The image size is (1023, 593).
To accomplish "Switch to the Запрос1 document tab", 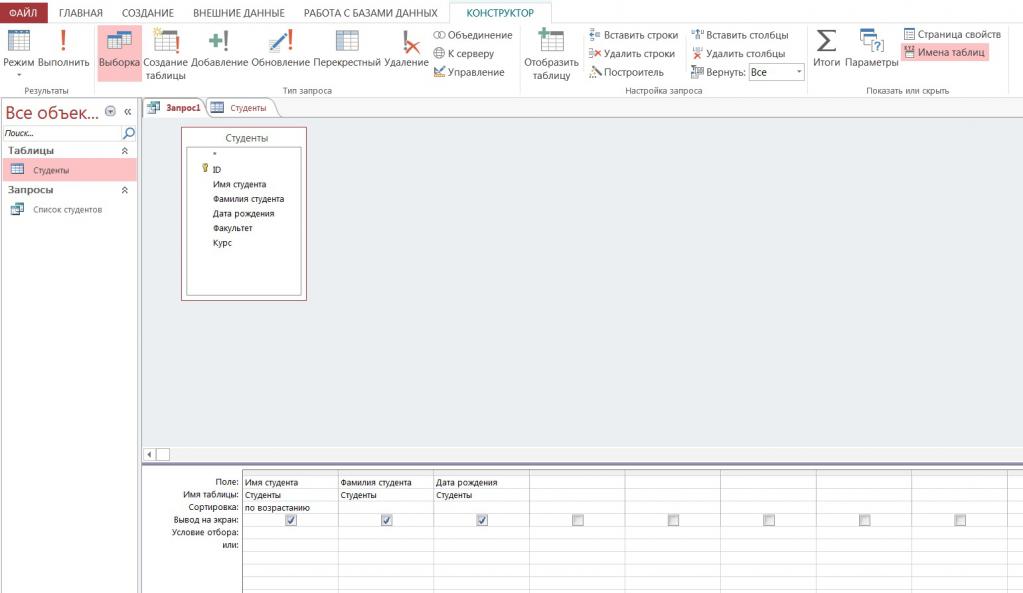I will [175, 108].
